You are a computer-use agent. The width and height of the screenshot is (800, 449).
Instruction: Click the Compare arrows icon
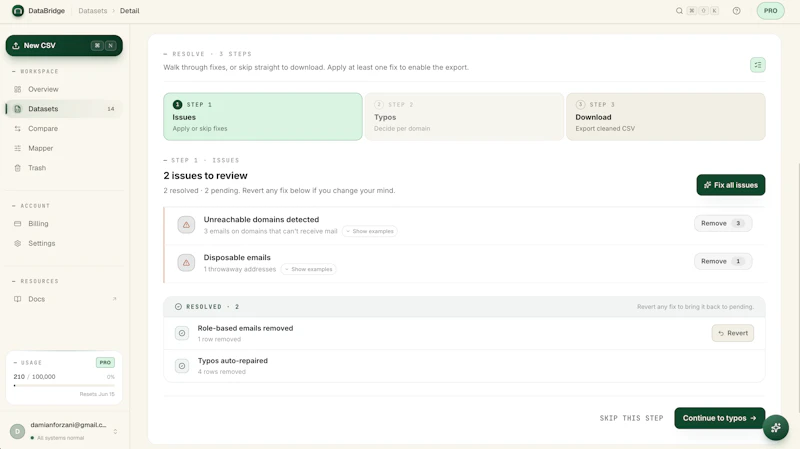click(x=18, y=129)
